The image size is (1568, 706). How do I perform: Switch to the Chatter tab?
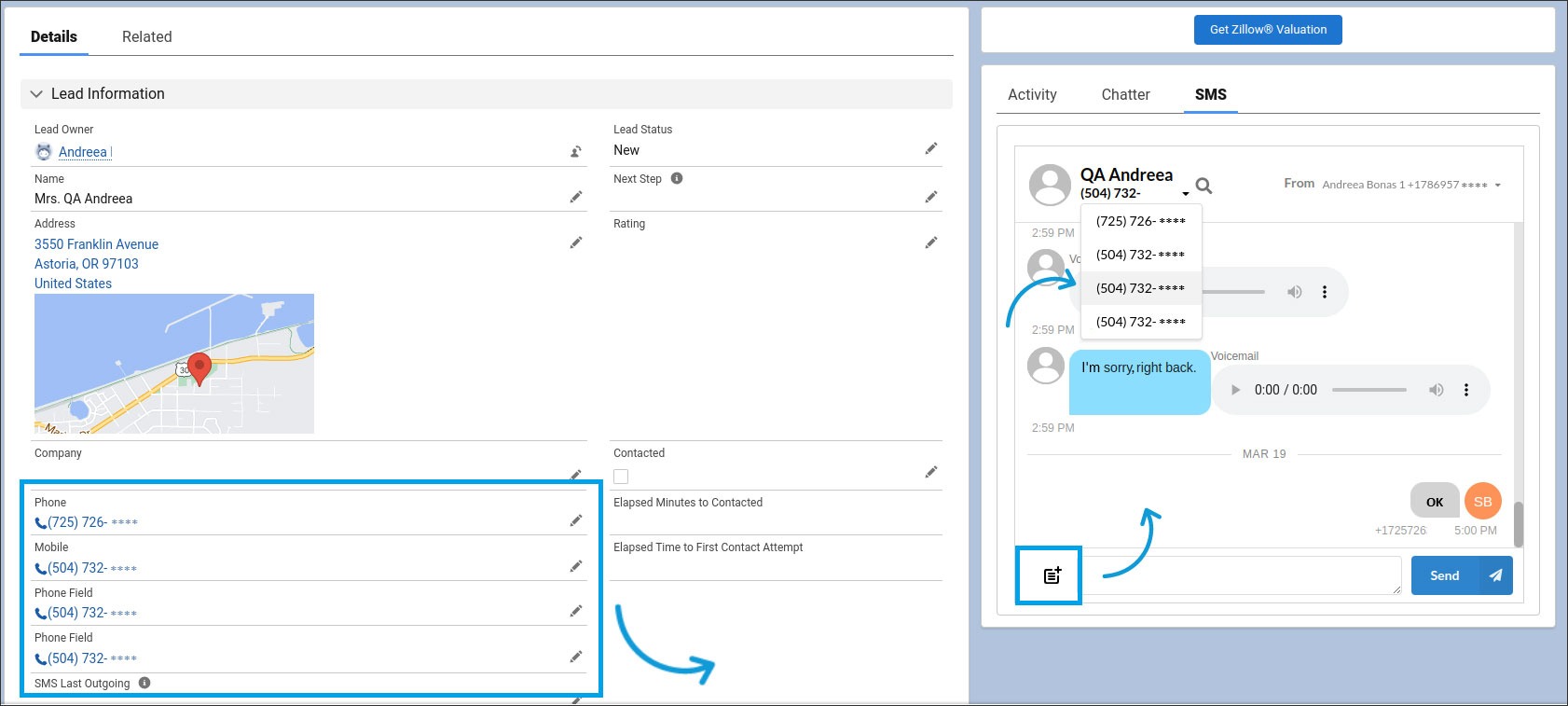click(x=1125, y=94)
